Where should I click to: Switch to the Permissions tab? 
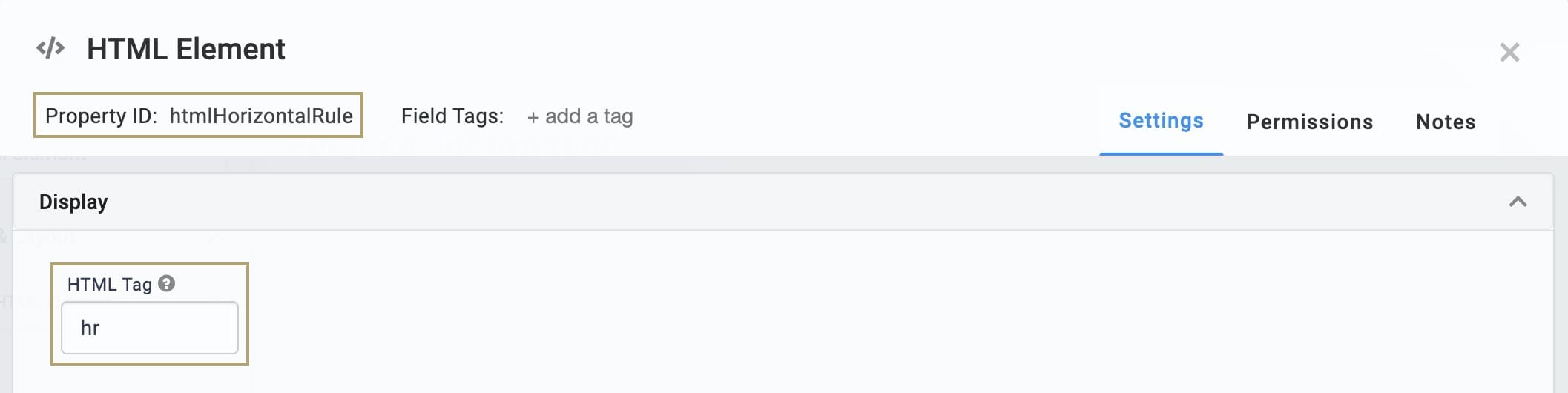[x=1309, y=122]
